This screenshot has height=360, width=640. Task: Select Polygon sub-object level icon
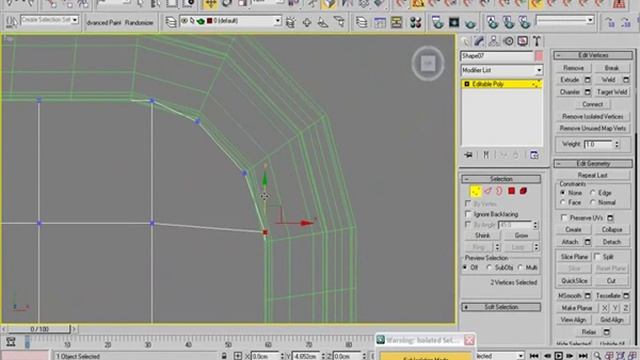point(511,191)
